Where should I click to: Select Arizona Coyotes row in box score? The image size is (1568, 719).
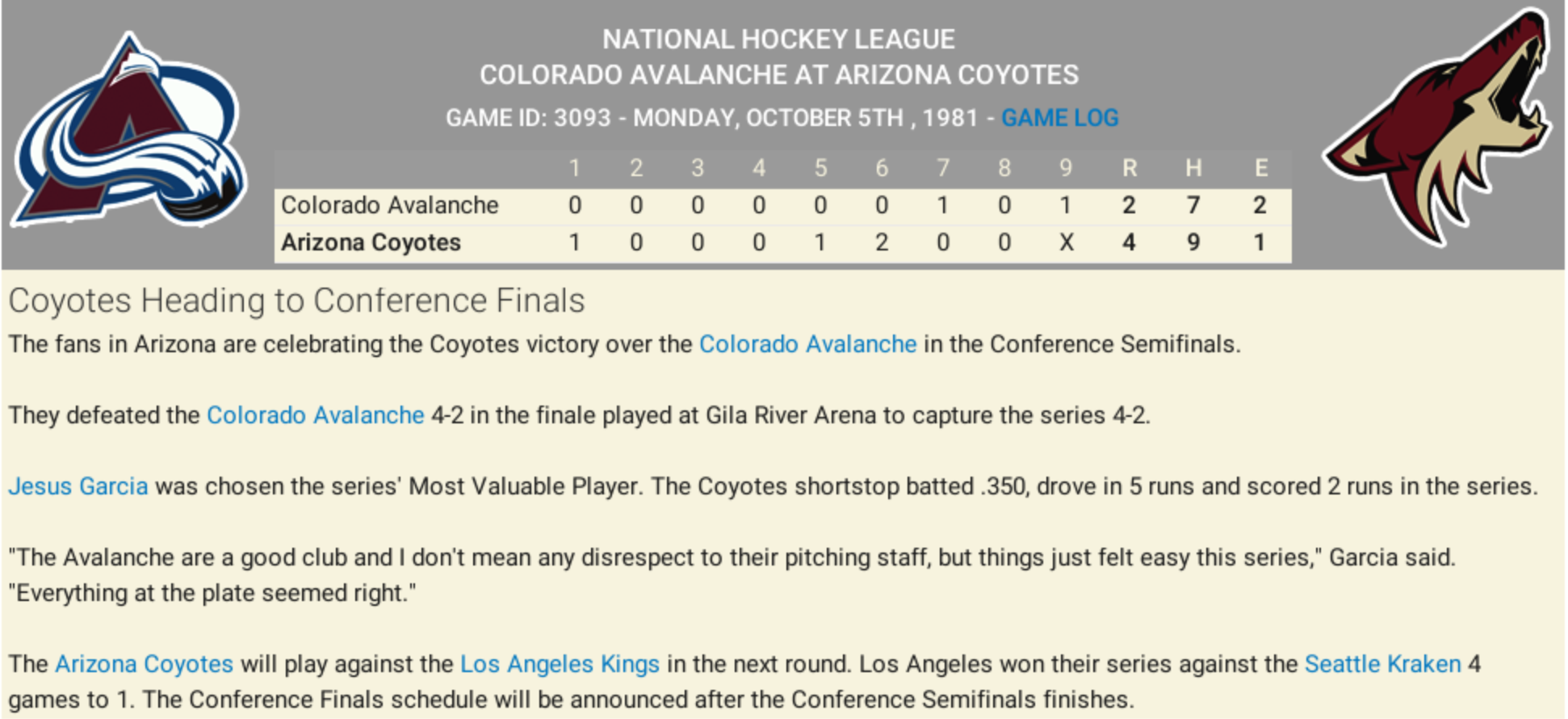pos(371,242)
